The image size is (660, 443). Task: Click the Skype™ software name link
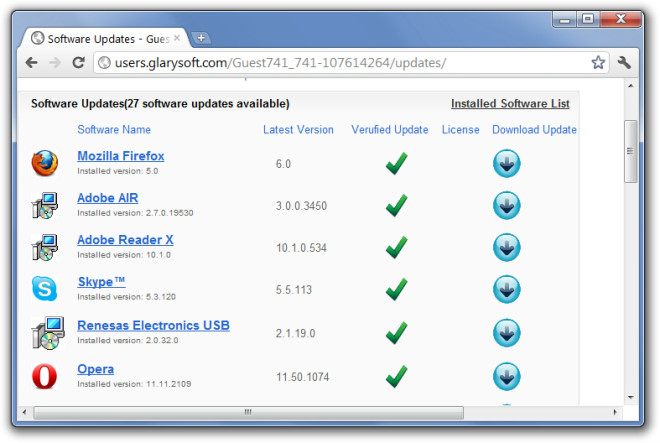101,282
